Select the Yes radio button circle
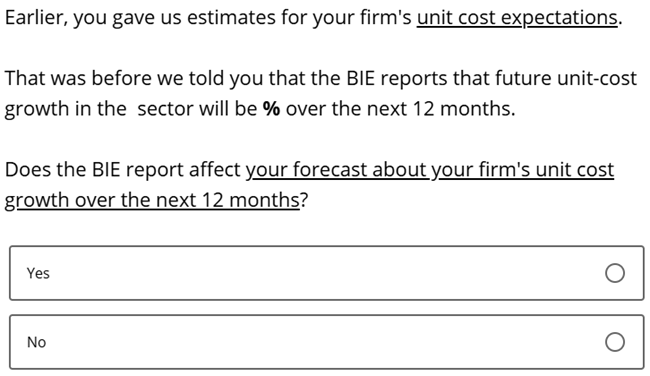The width and height of the screenshot is (650, 376). pos(615,273)
